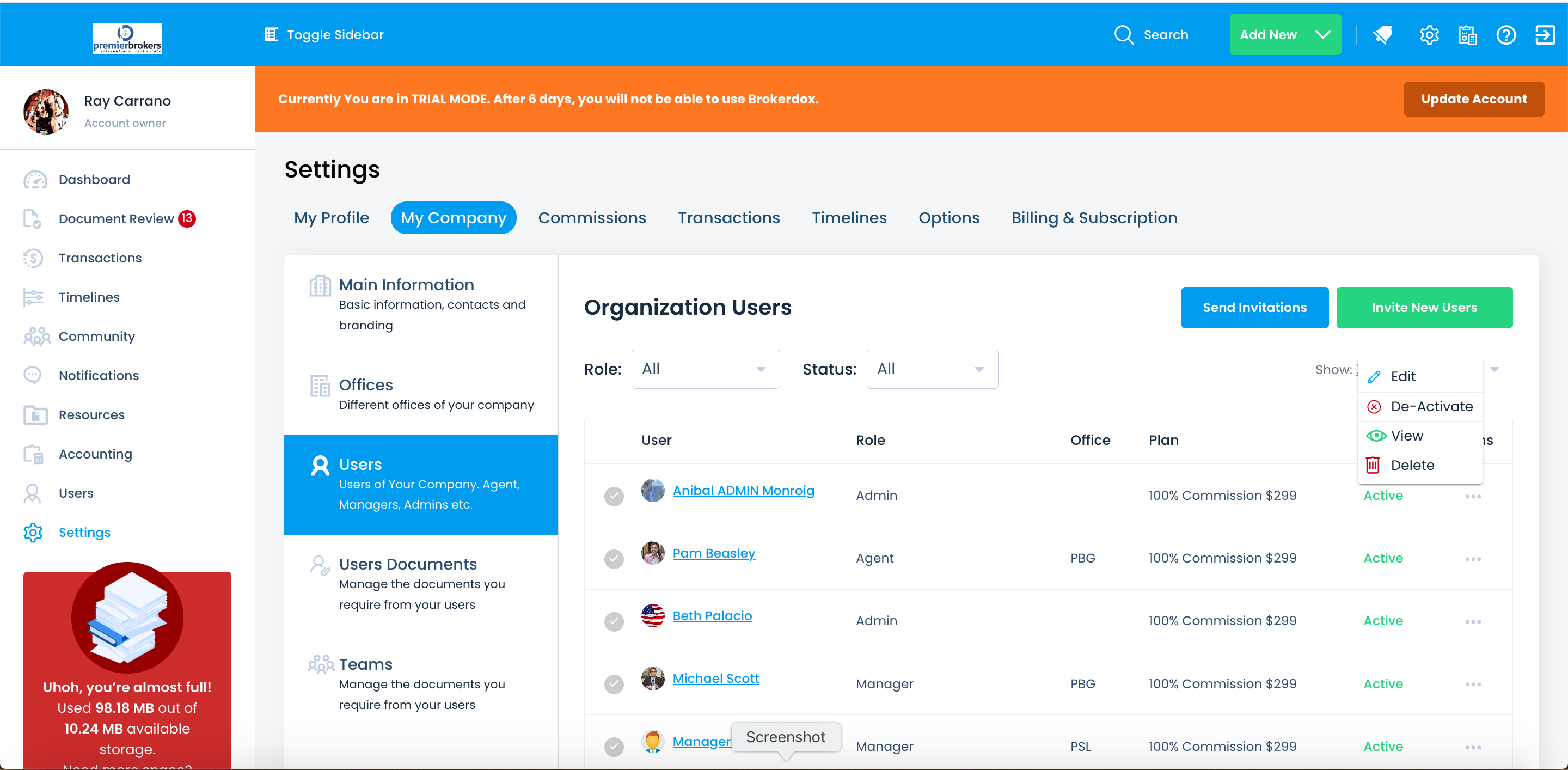Click the 'User' column header

pyautogui.click(x=656, y=440)
